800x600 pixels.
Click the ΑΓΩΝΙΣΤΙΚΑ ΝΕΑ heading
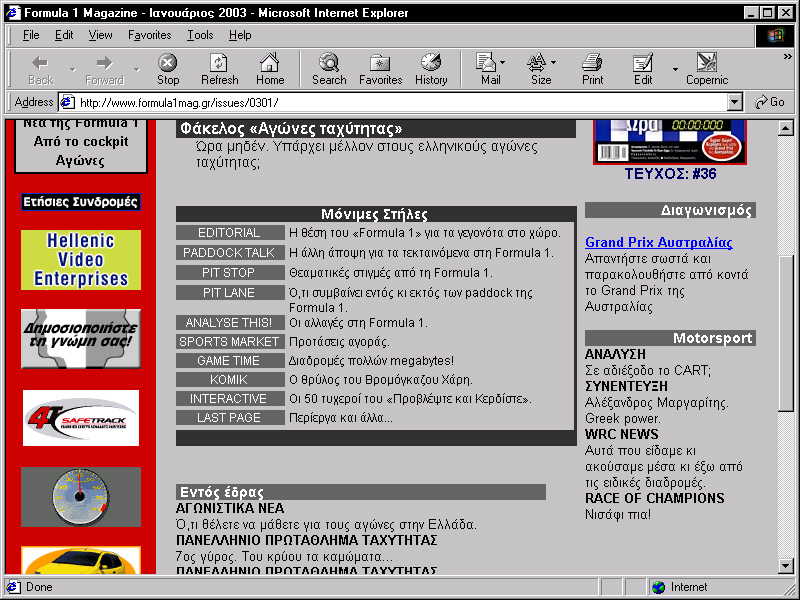coord(230,508)
